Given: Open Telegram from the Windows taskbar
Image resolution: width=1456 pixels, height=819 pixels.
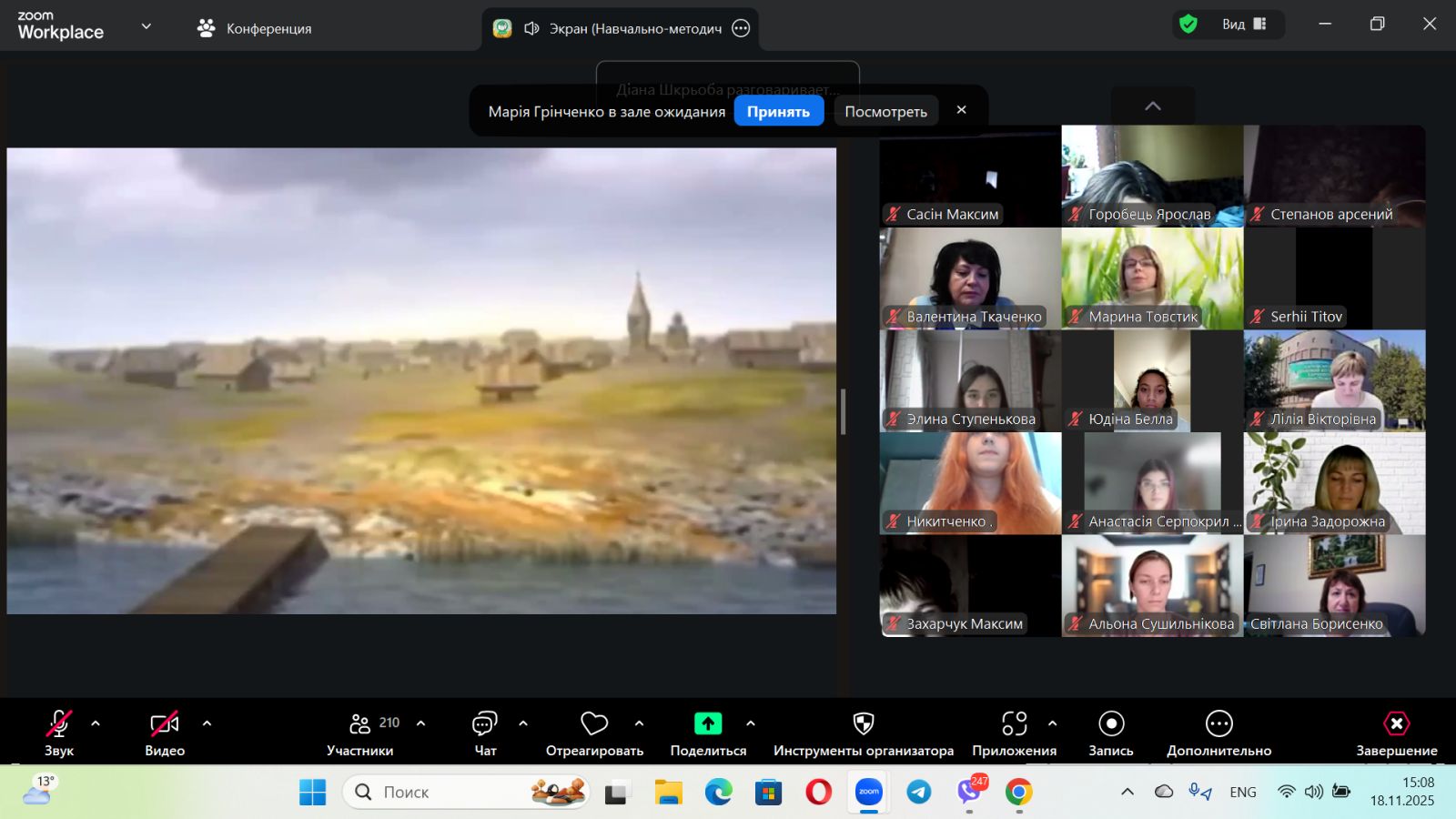Looking at the screenshot, I should pyautogui.click(x=919, y=793).
